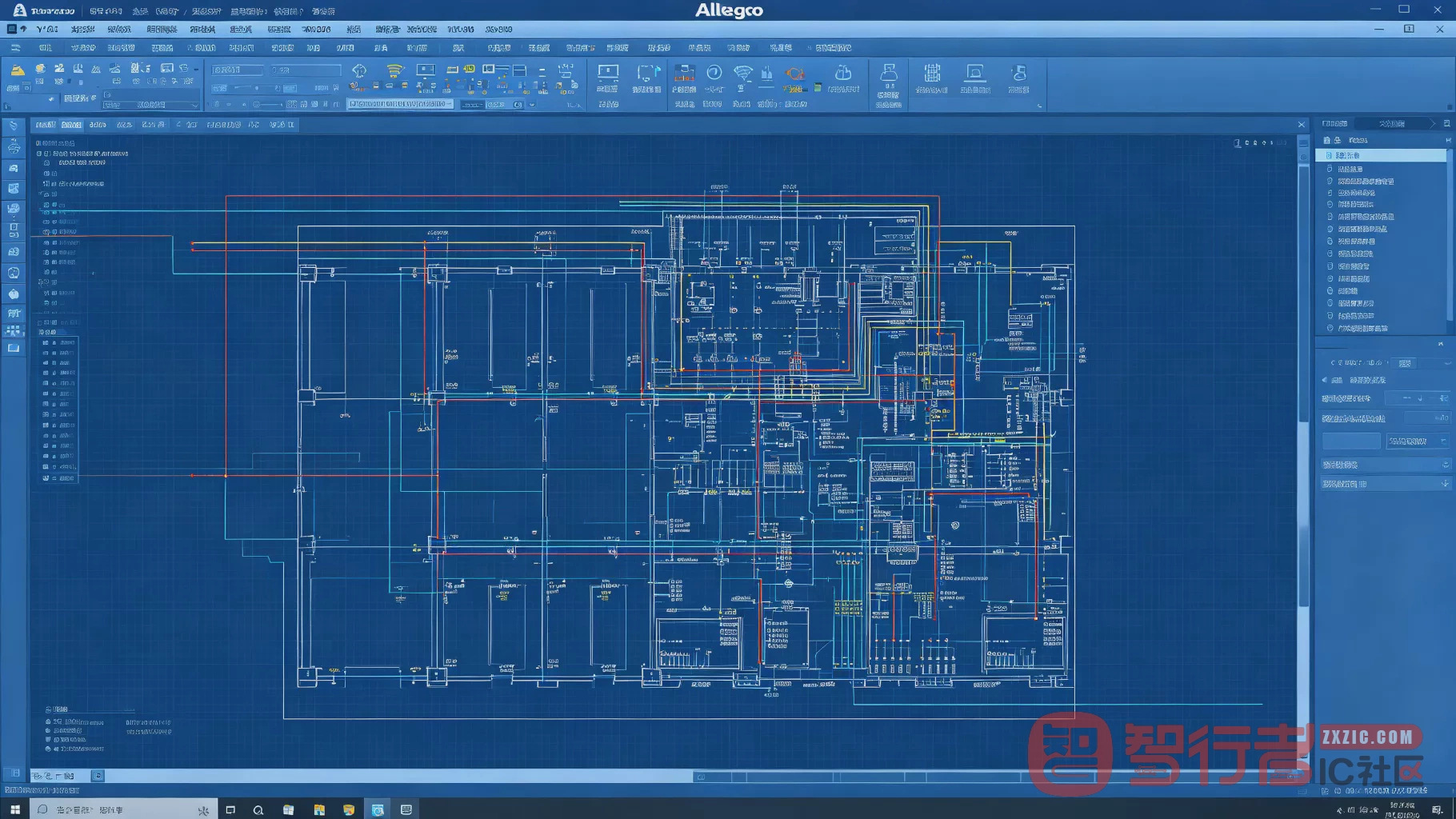Screen dimensions: 1456x819
Task: Collapse the right panel section using small caret
Action: [1441, 344]
